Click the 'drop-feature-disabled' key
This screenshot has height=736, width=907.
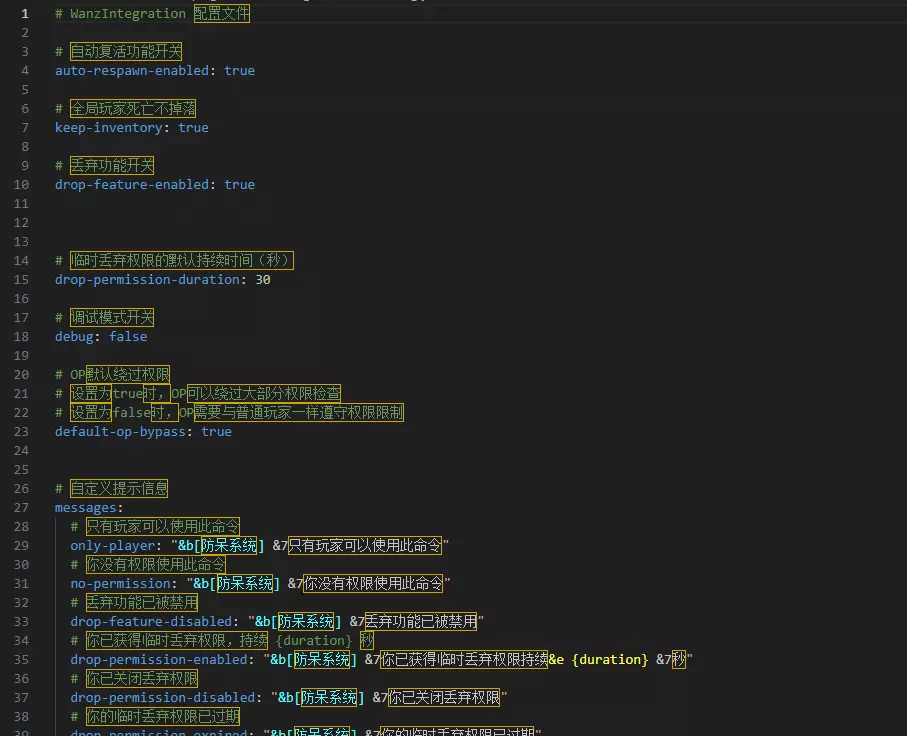tap(151, 621)
